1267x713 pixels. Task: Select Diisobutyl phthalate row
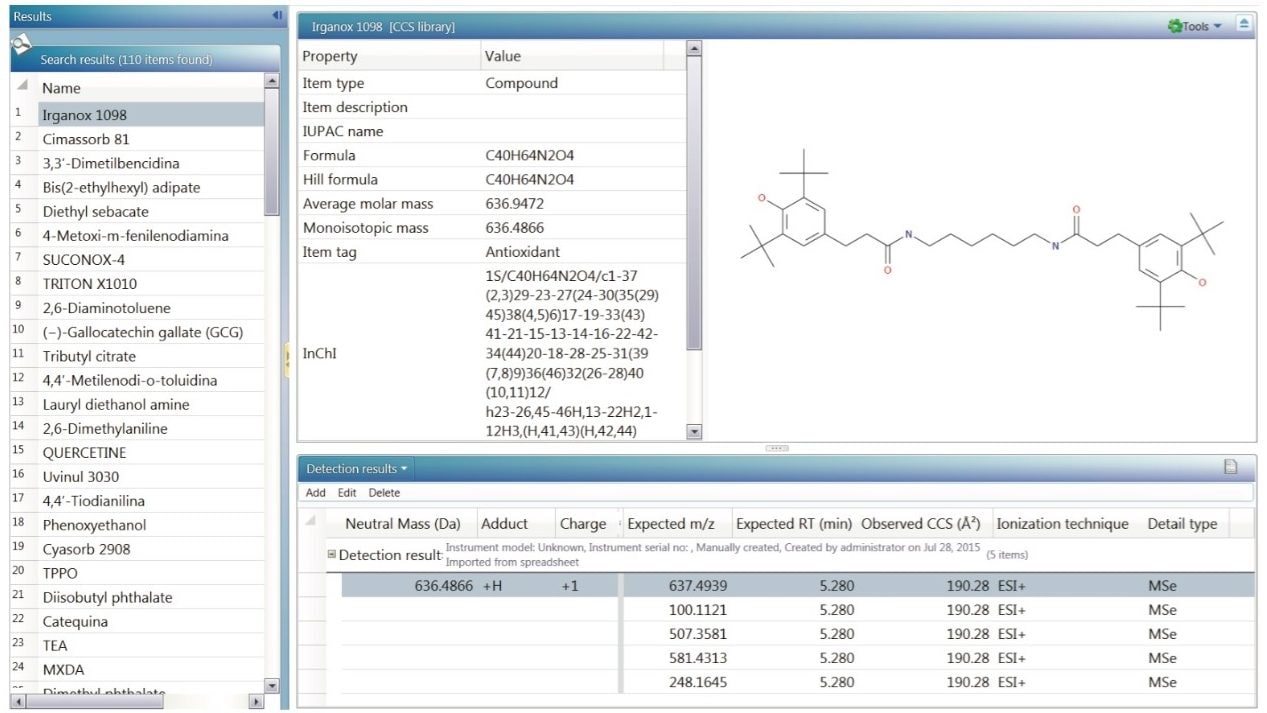tap(151, 597)
